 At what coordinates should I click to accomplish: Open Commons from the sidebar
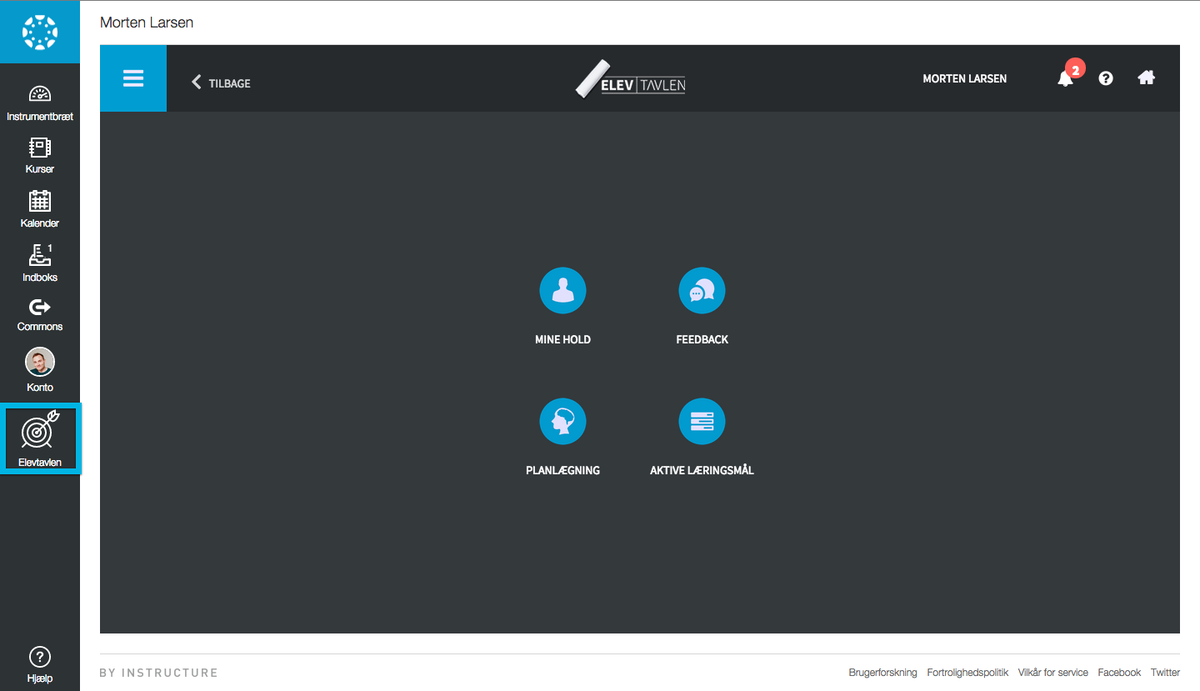point(40,315)
